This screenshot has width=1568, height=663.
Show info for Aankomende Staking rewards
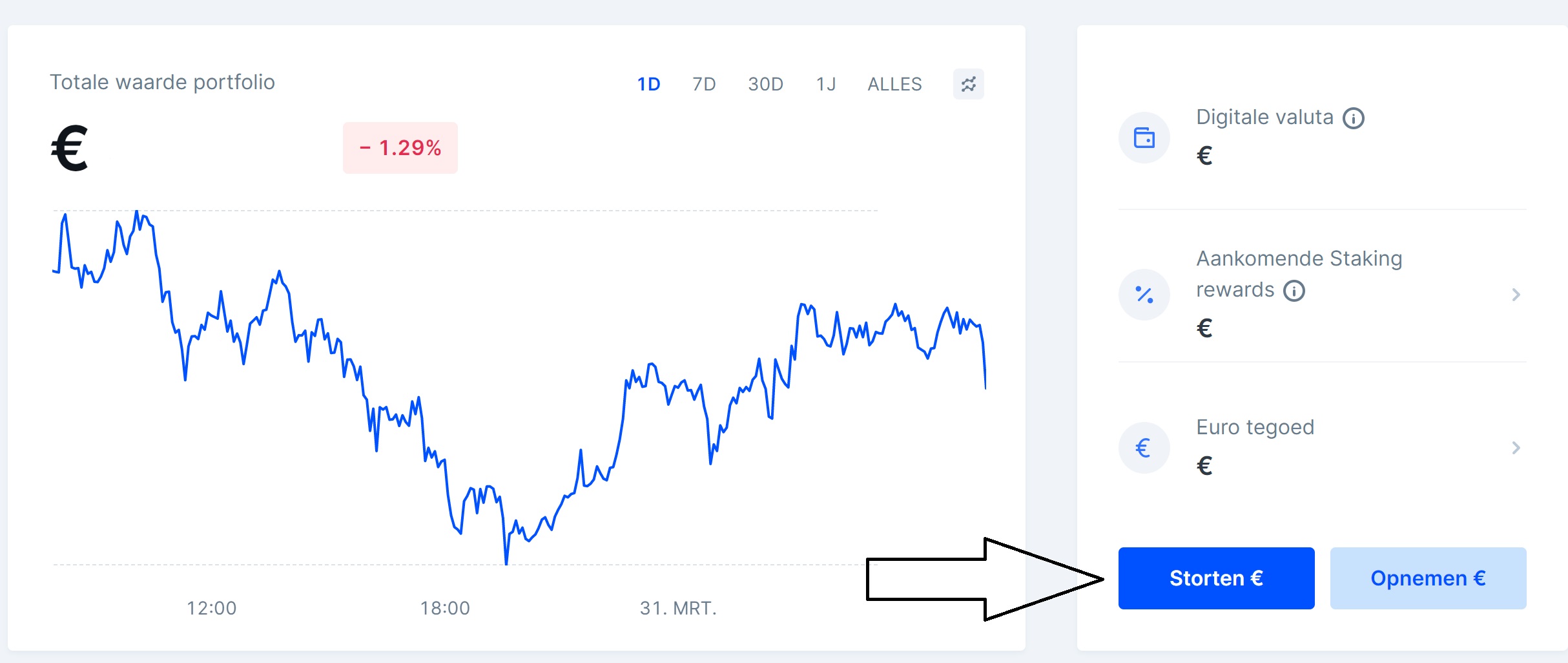[1294, 291]
